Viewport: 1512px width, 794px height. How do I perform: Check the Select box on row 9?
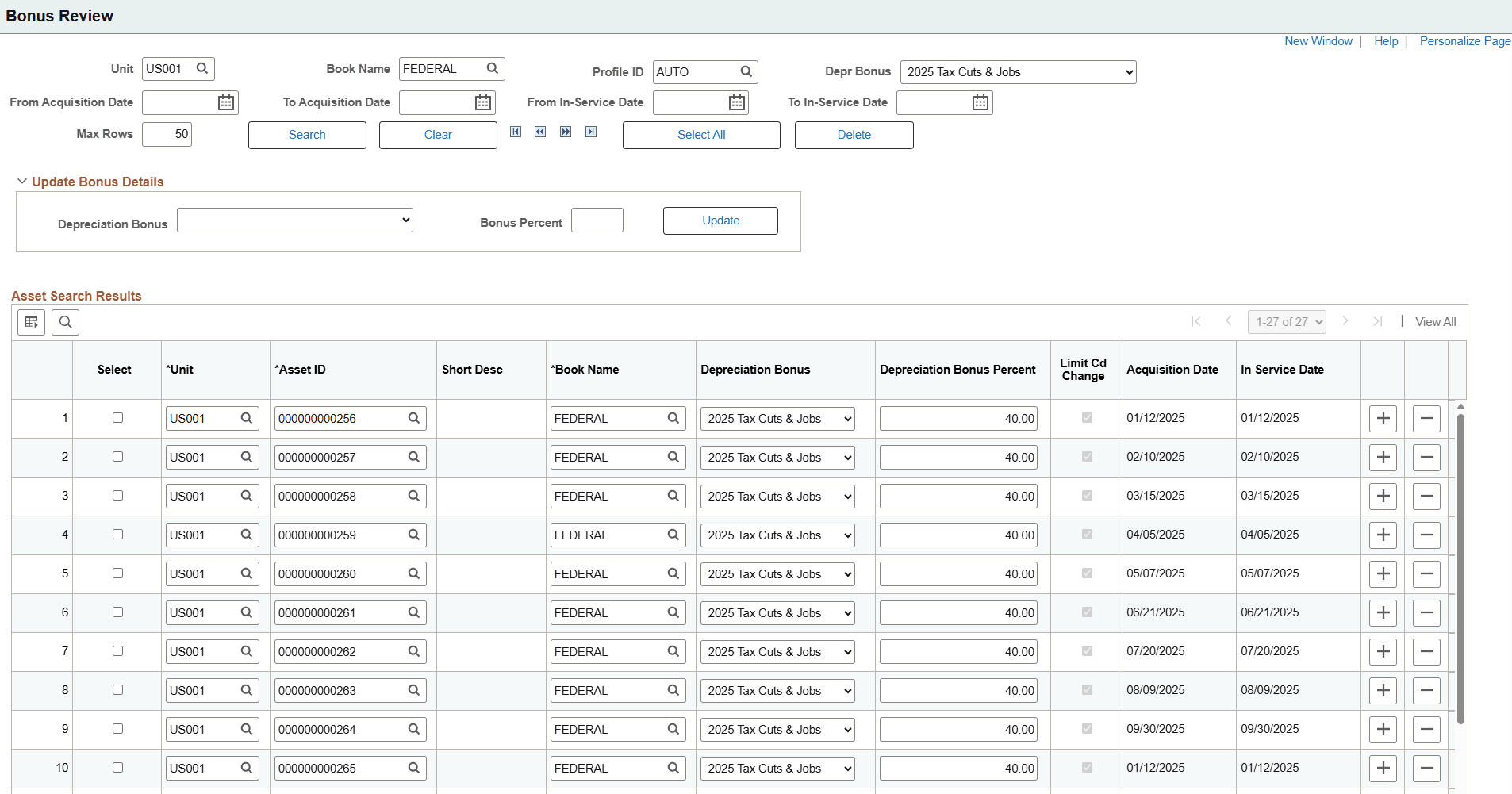click(x=118, y=729)
